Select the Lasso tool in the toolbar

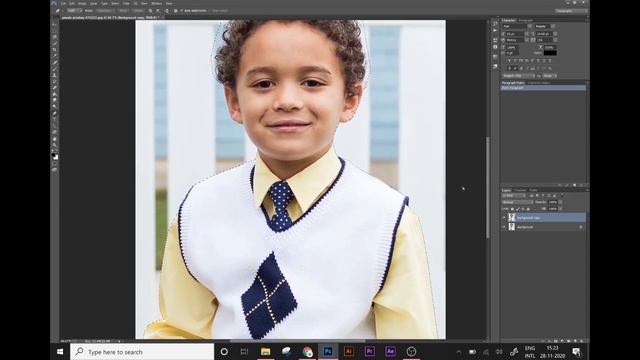(x=54, y=37)
